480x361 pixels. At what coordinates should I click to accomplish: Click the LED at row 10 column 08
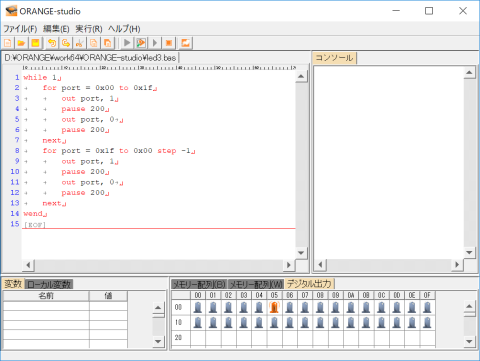(320, 322)
